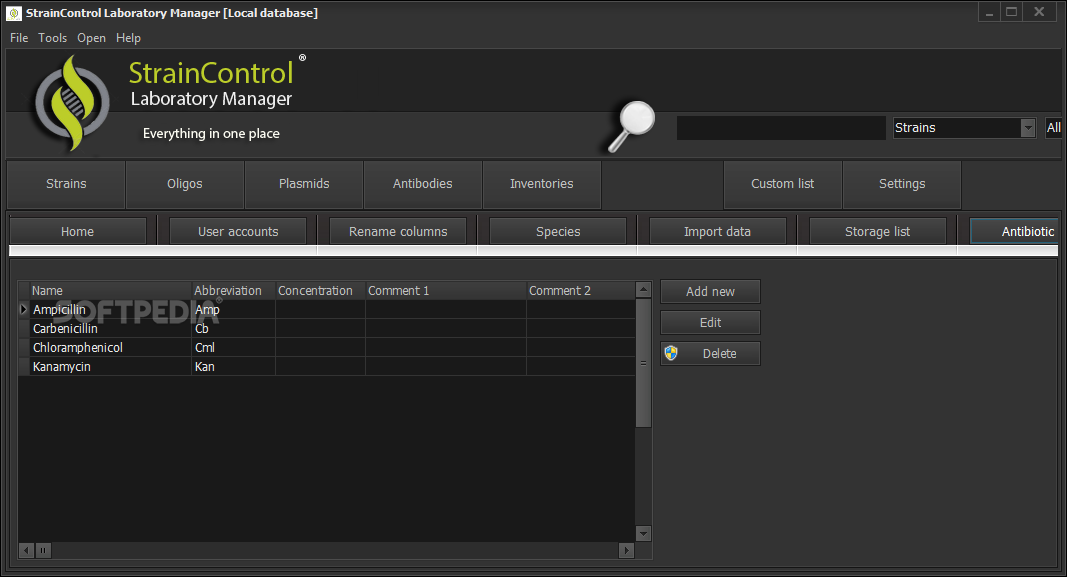Image resolution: width=1067 pixels, height=577 pixels.
Task: Click the Cb abbreviation cell
Action: tap(233, 329)
